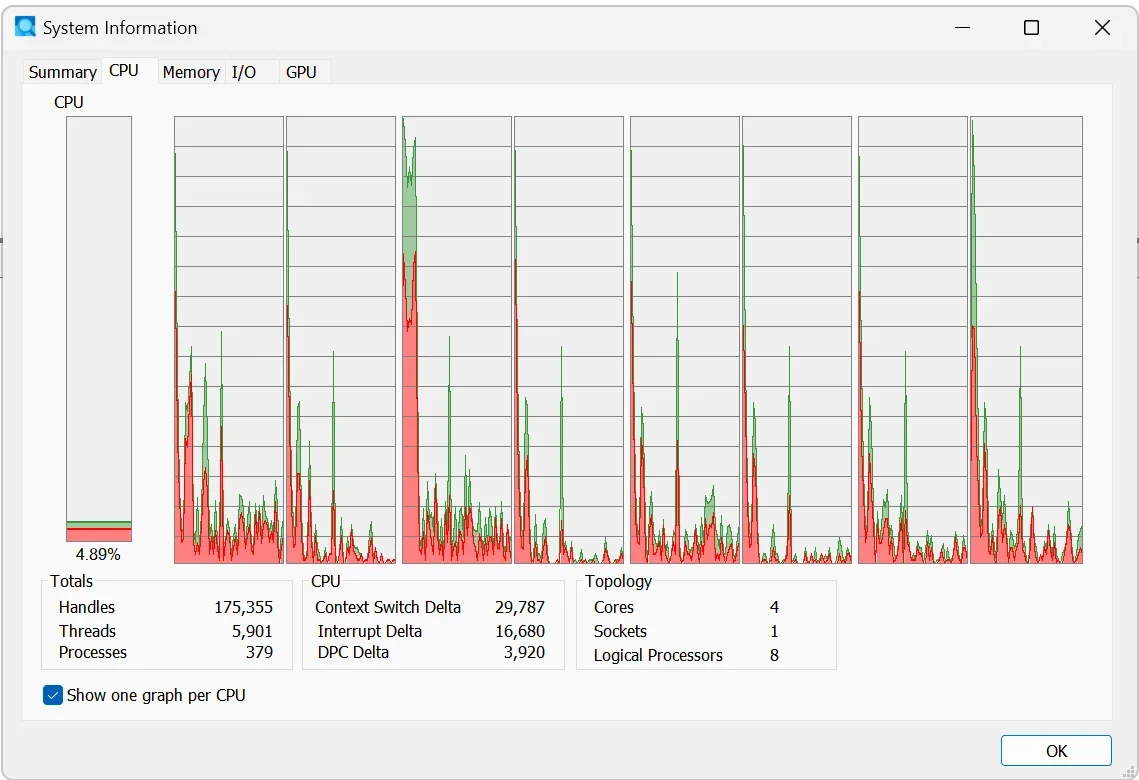Select the CPU tab
Screen dimensions: 1139x780
point(124,70)
